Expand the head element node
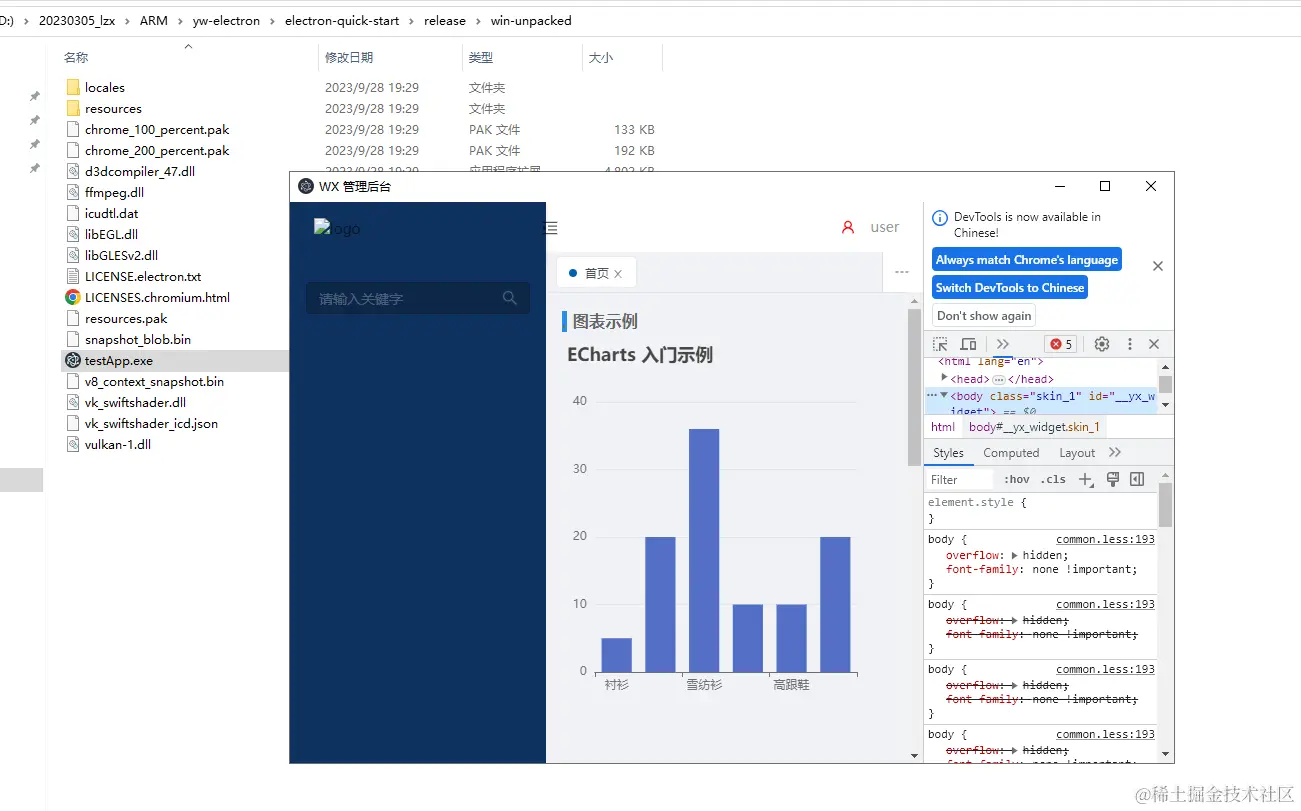The image size is (1301, 811). (x=945, y=378)
